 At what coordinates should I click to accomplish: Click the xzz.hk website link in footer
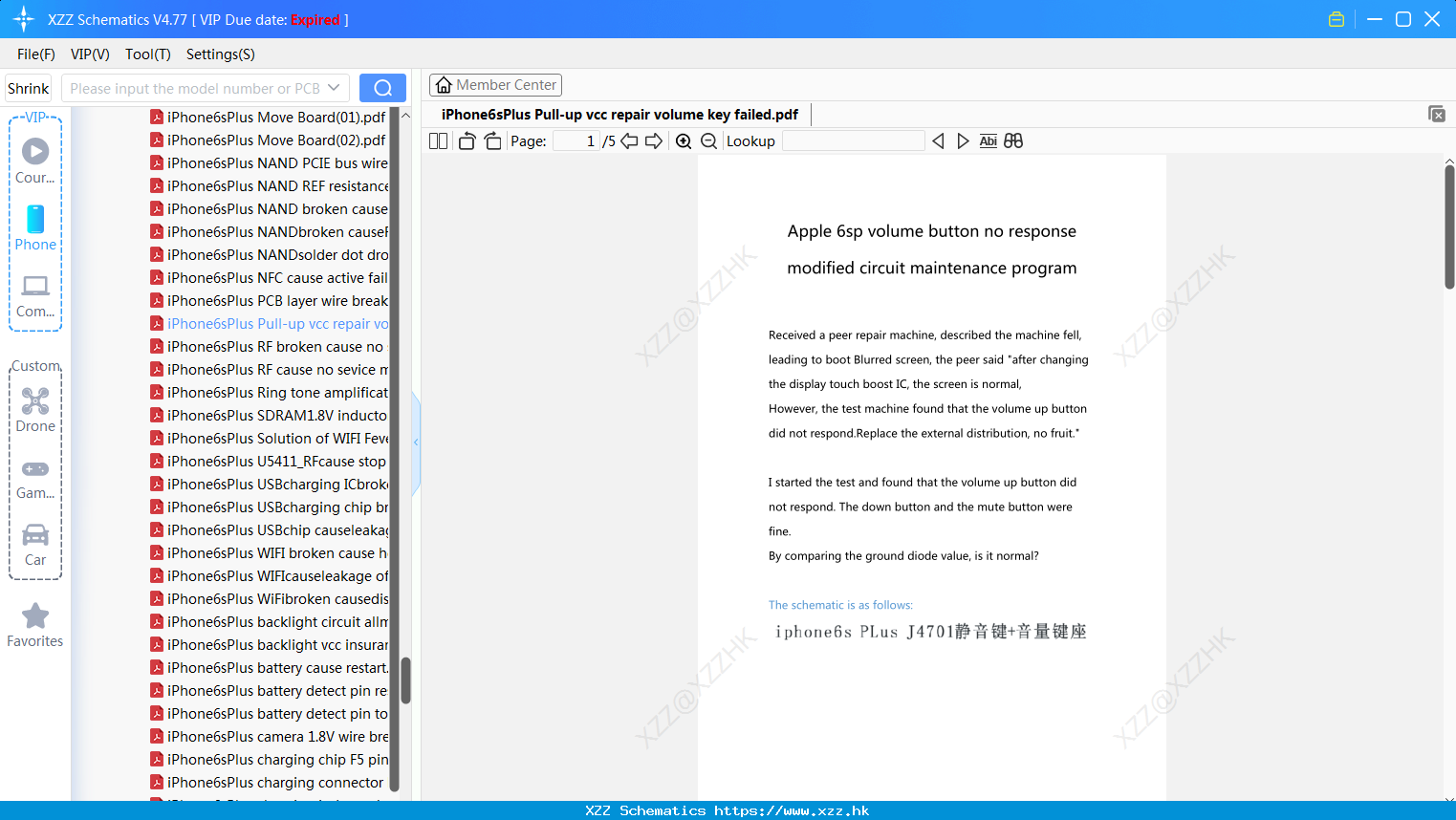pyautogui.click(x=792, y=810)
